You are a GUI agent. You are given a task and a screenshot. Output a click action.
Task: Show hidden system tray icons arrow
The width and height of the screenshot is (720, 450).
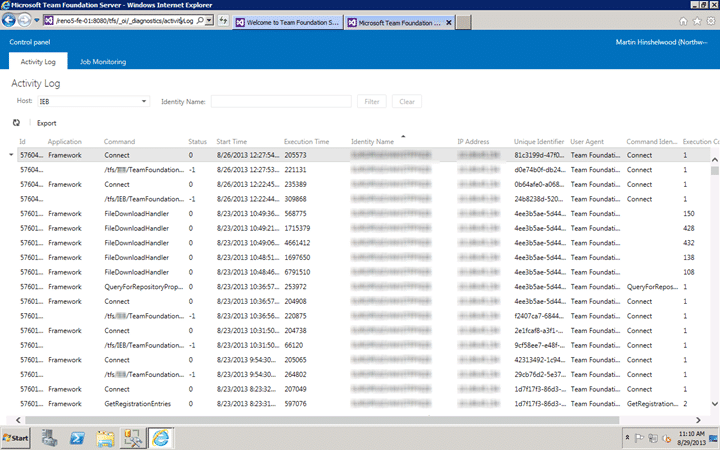tap(627, 438)
